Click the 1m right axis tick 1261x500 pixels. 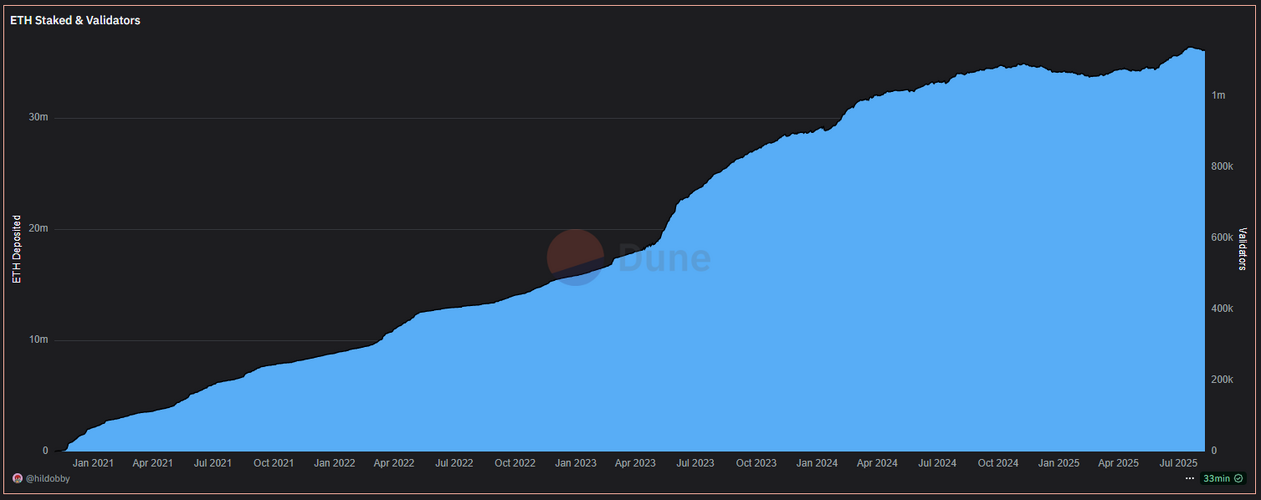click(1218, 95)
